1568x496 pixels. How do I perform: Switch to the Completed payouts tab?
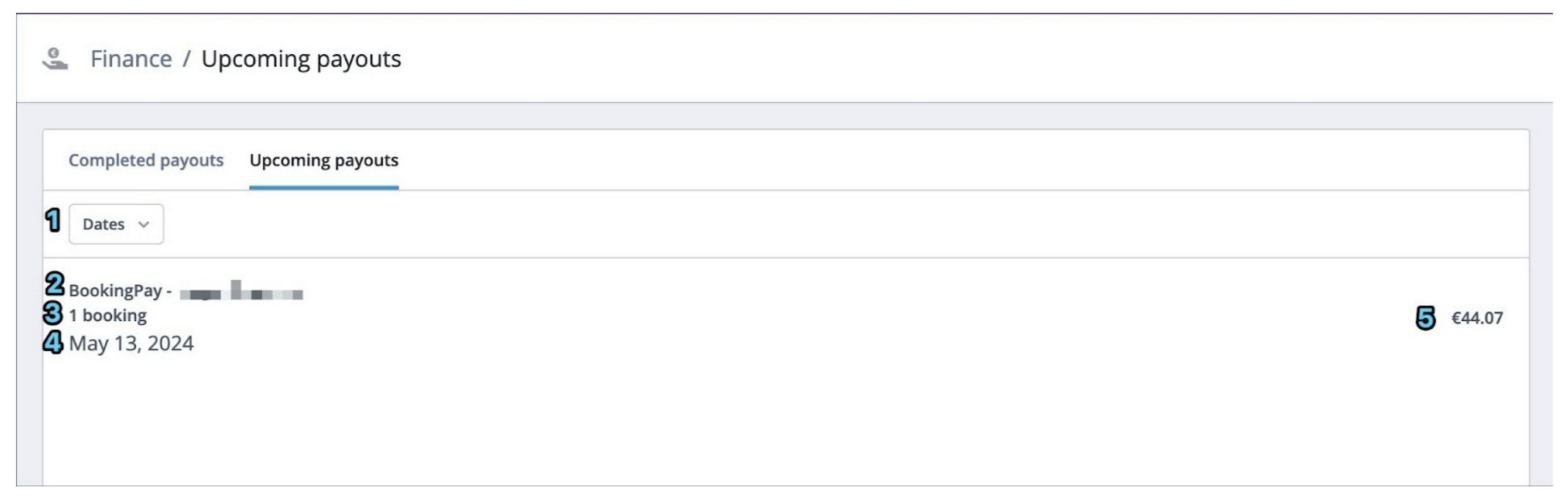point(146,160)
